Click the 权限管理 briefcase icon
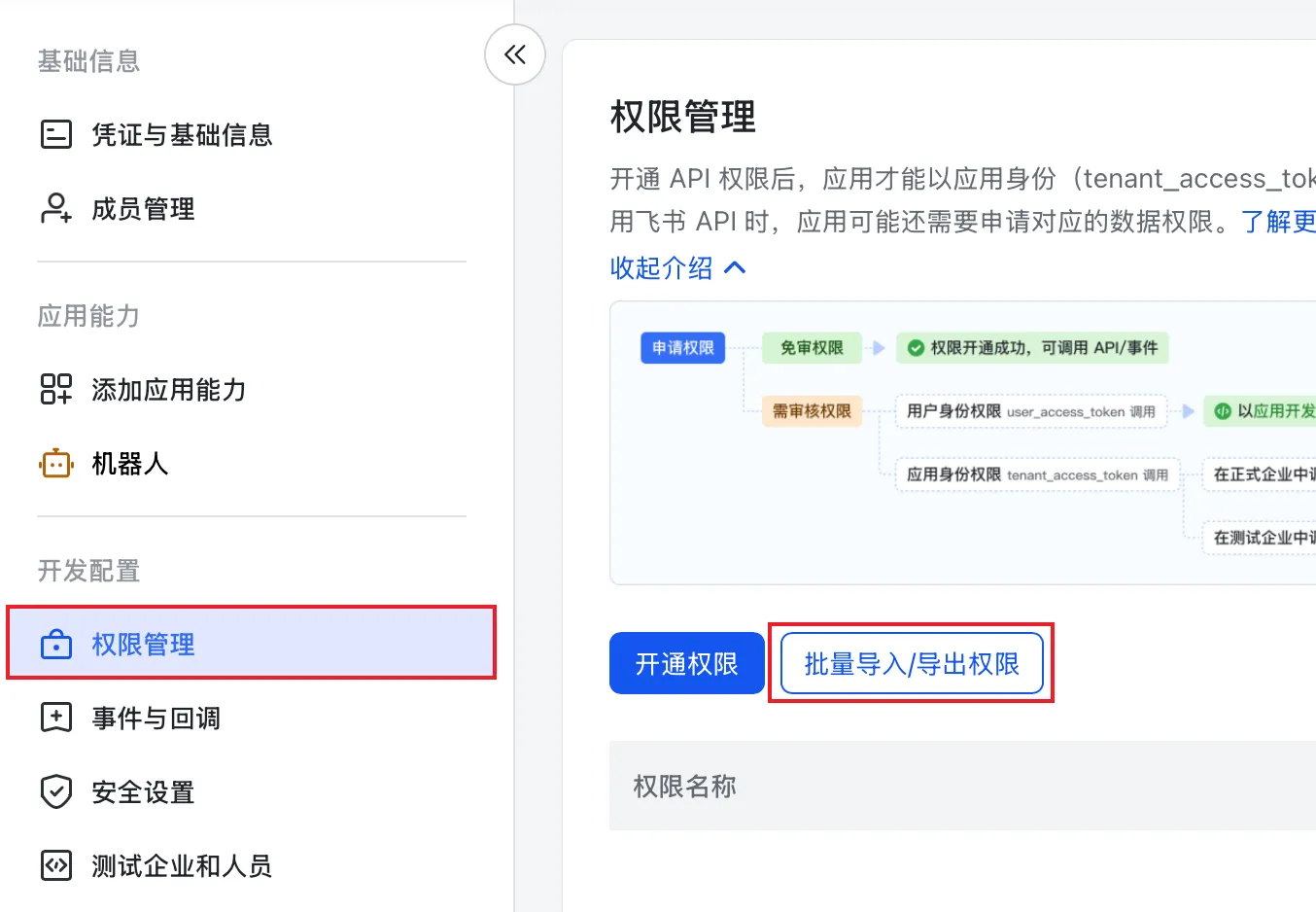The width and height of the screenshot is (1316, 912). [56, 644]
